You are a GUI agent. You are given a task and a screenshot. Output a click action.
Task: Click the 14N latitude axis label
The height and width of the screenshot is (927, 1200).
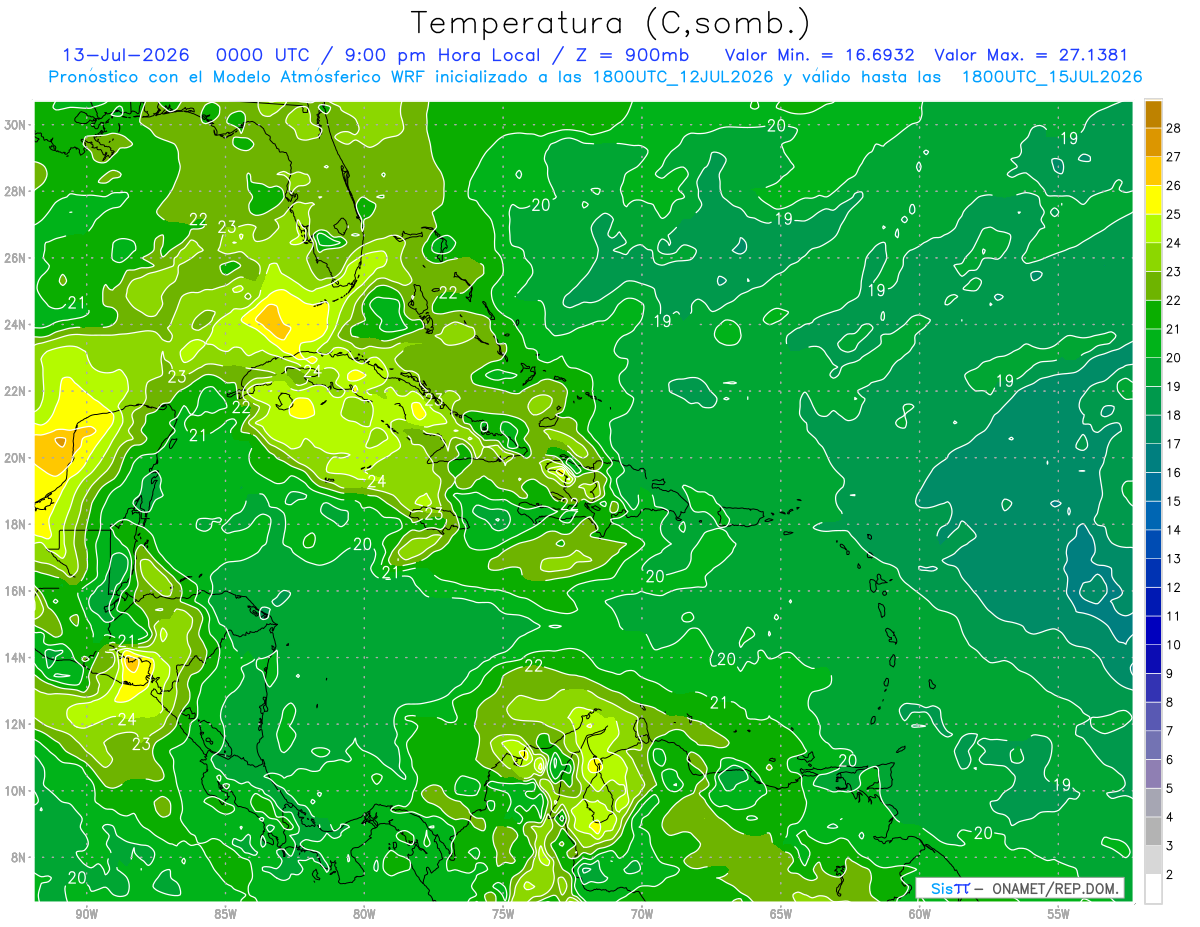[x=17, y=657]
